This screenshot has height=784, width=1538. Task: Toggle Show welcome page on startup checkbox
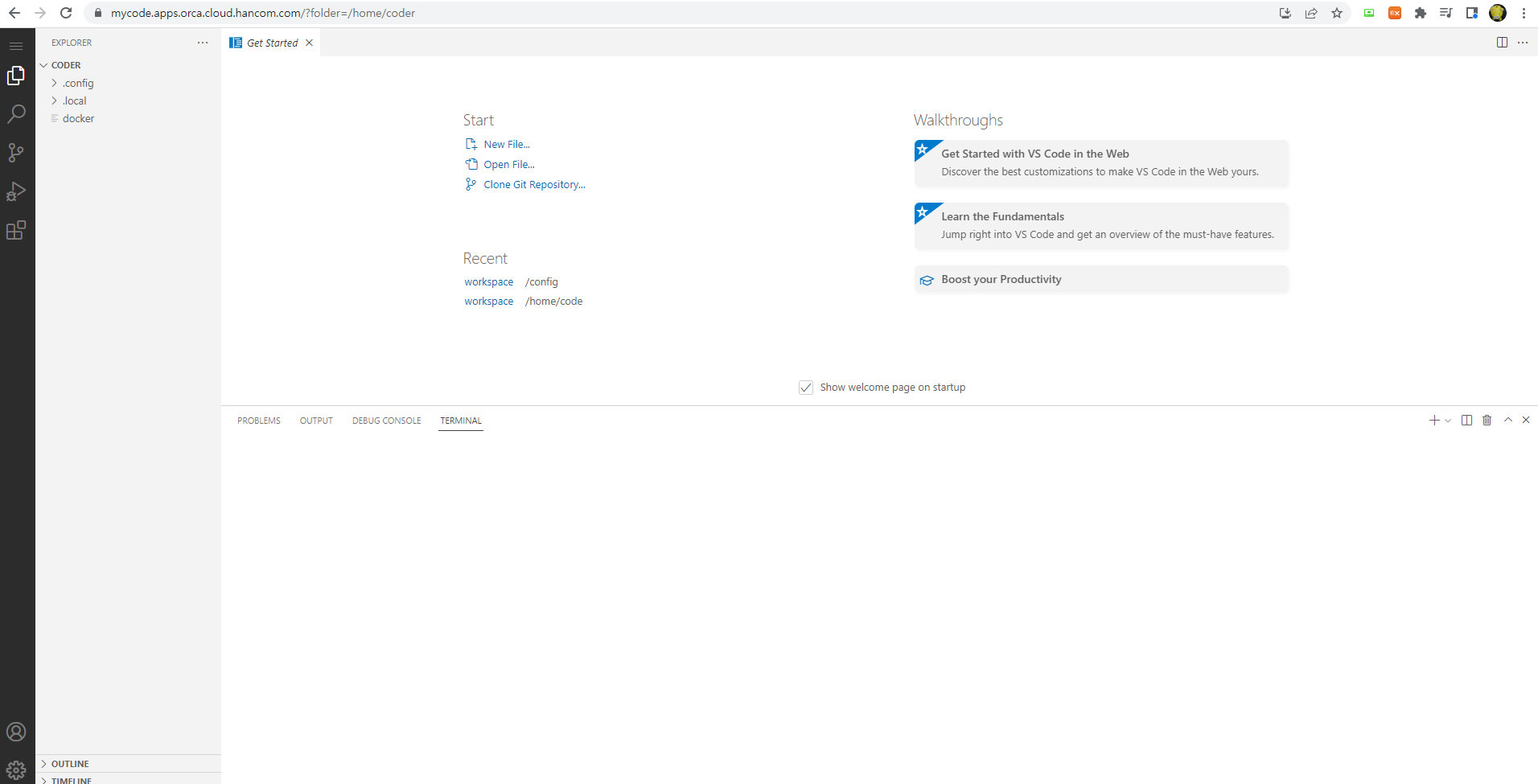pyautogui.click(x=806, y=388)
